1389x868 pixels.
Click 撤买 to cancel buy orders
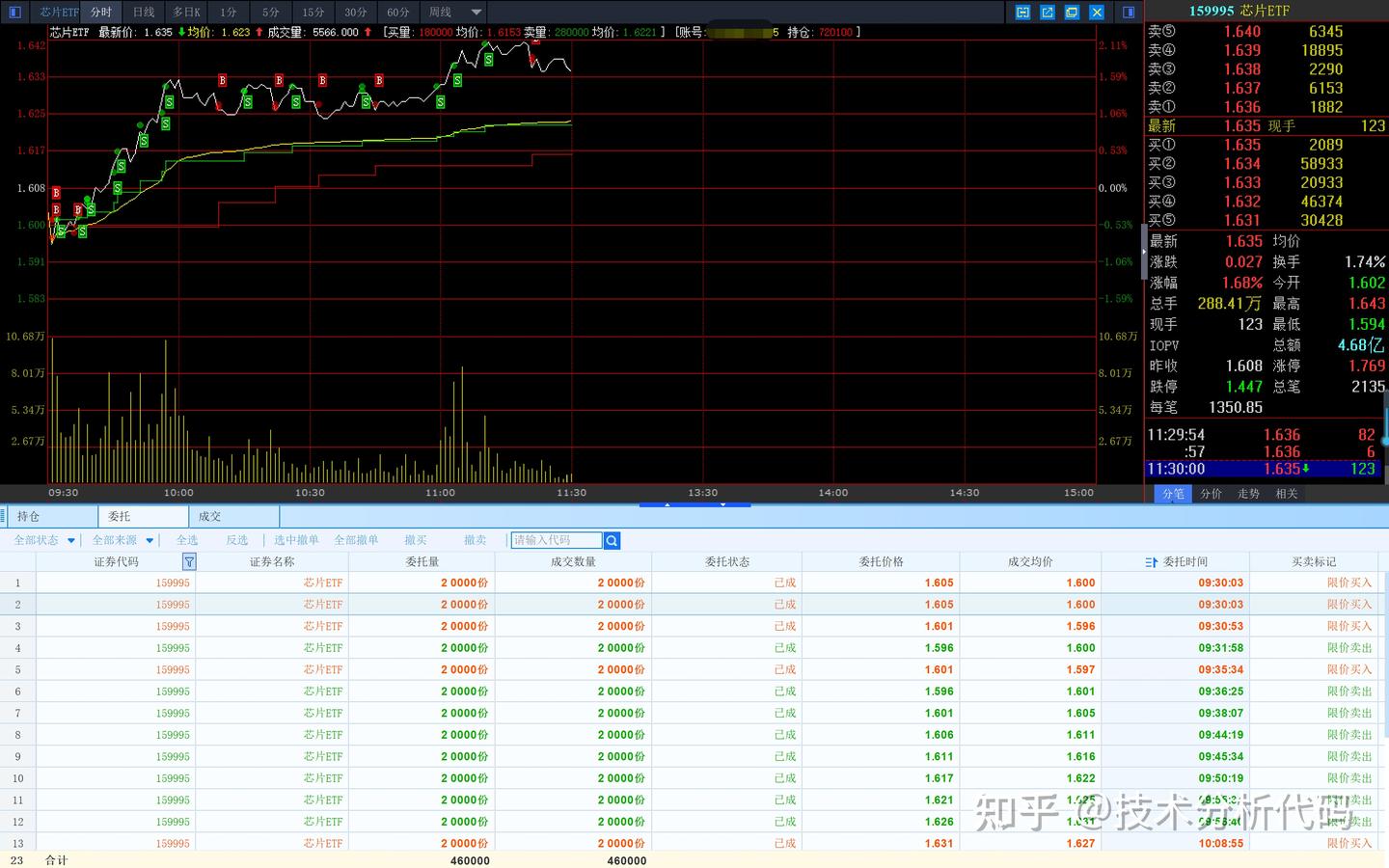coord(416,540)
